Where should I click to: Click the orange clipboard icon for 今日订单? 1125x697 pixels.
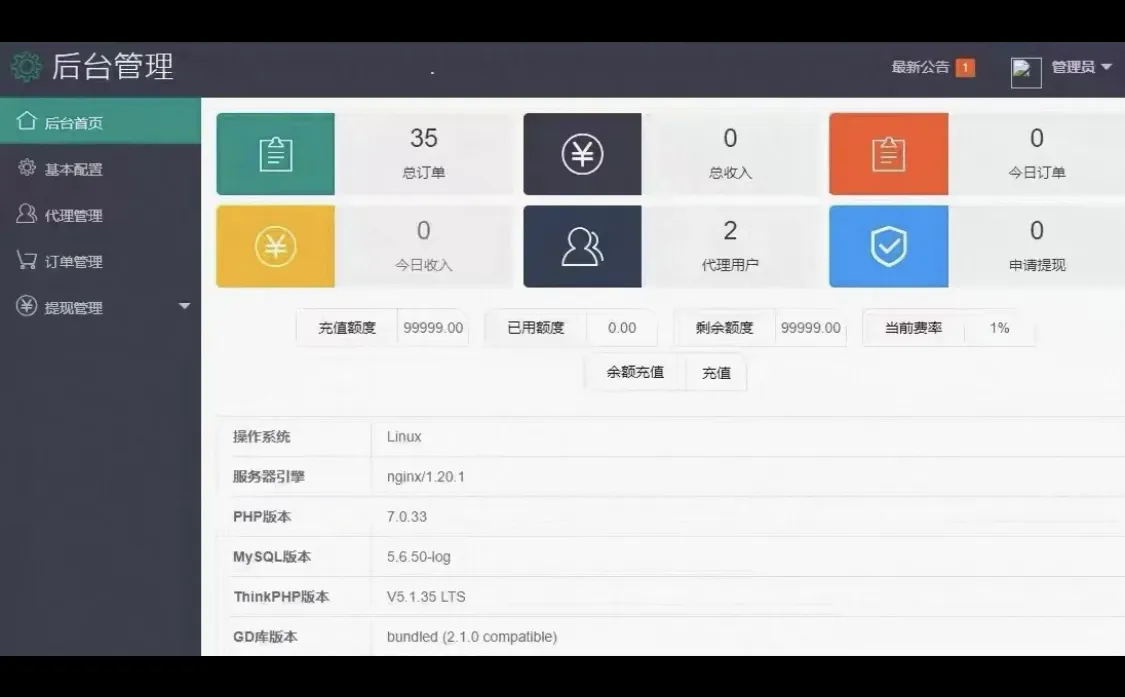[x=888, y=154]
